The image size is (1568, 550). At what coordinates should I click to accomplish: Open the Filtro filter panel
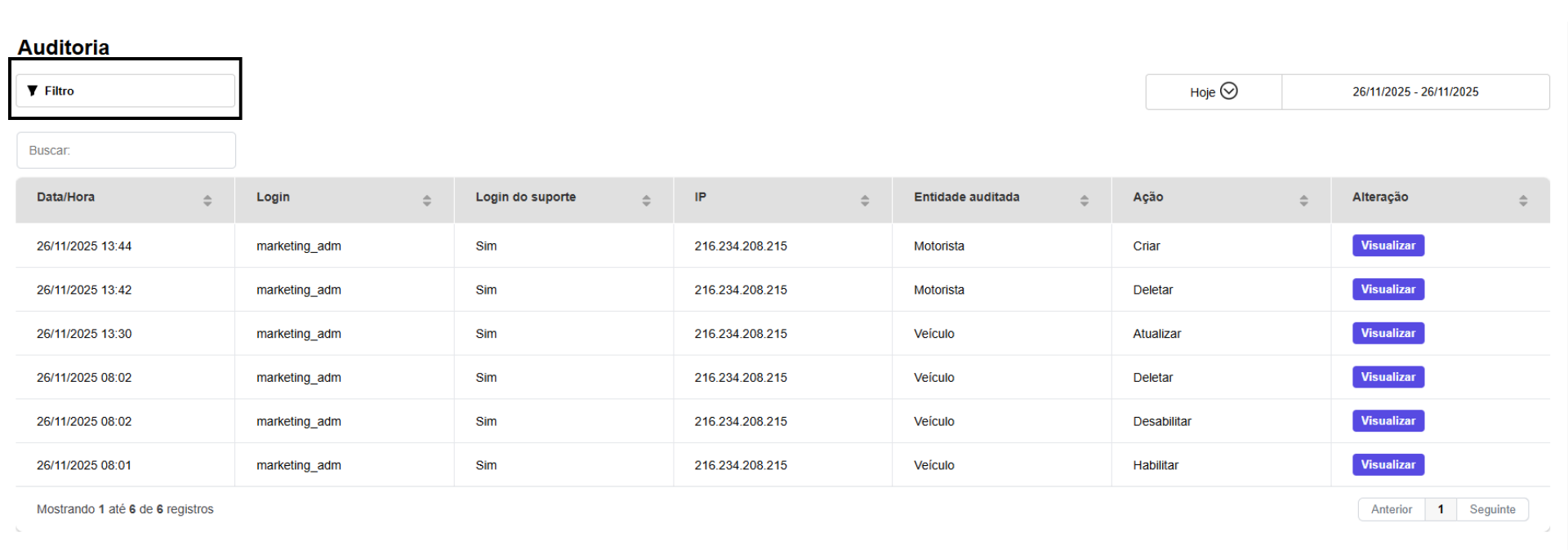125,91
